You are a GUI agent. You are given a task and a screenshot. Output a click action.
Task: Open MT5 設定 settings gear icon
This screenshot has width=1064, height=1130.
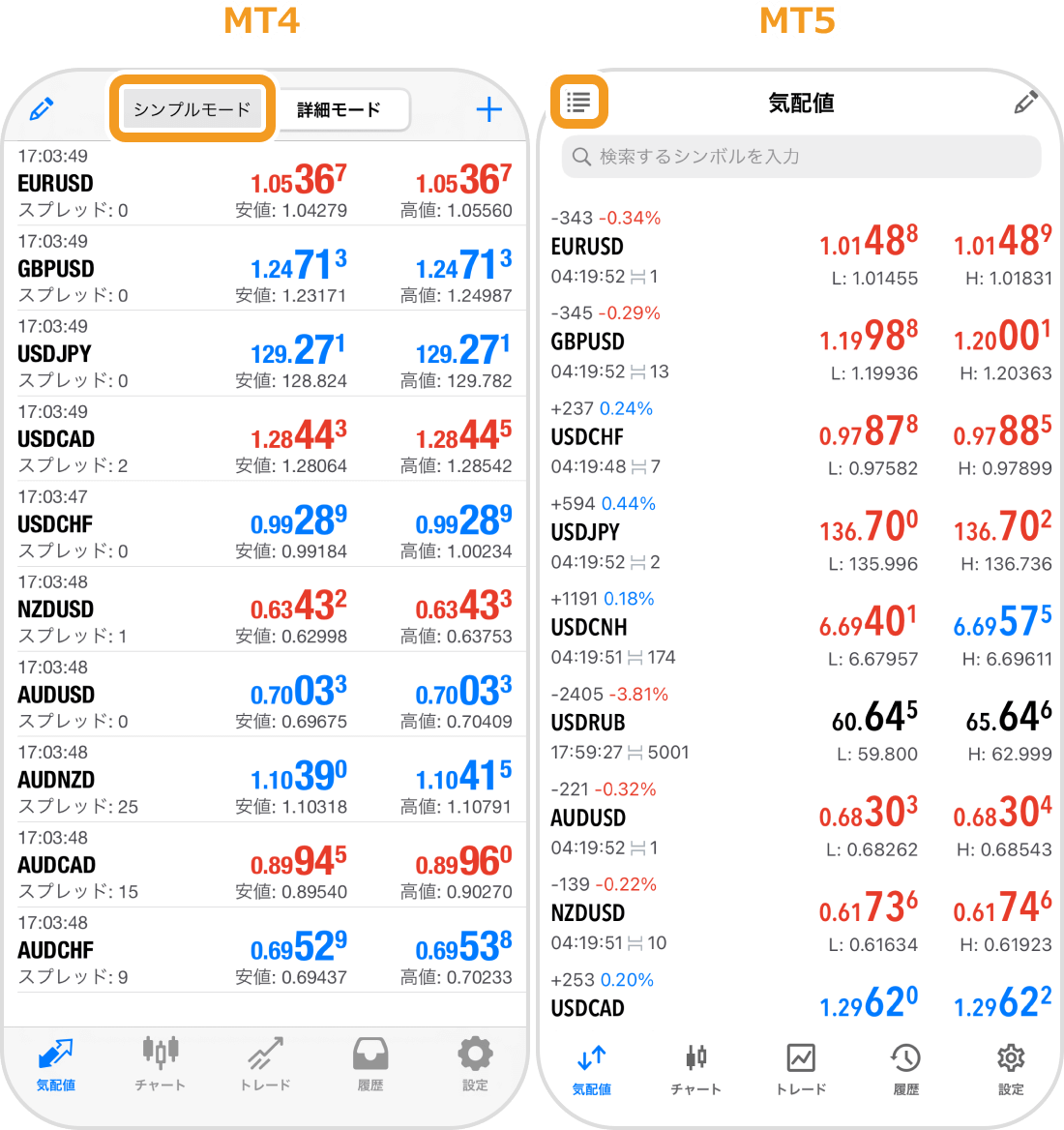pos(1011,1058)
